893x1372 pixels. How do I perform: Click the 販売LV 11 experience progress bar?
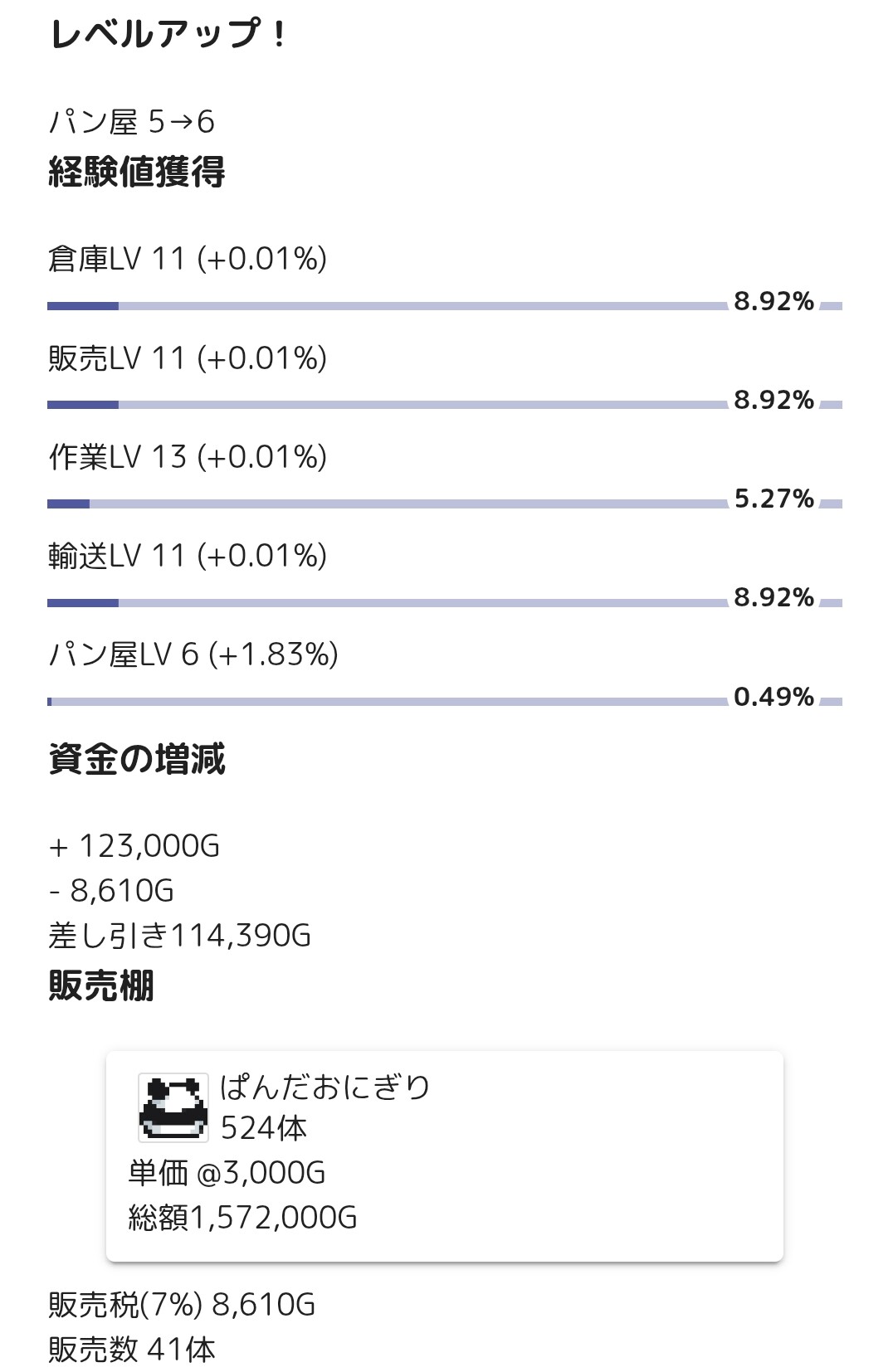[387, 405]
